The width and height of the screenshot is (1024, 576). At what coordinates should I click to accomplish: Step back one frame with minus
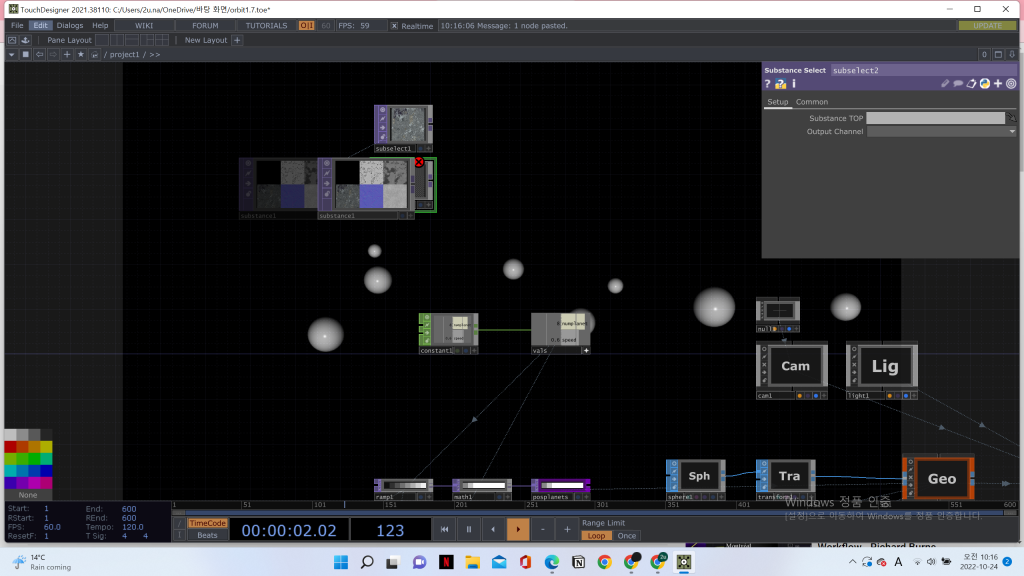click(543, 529)
